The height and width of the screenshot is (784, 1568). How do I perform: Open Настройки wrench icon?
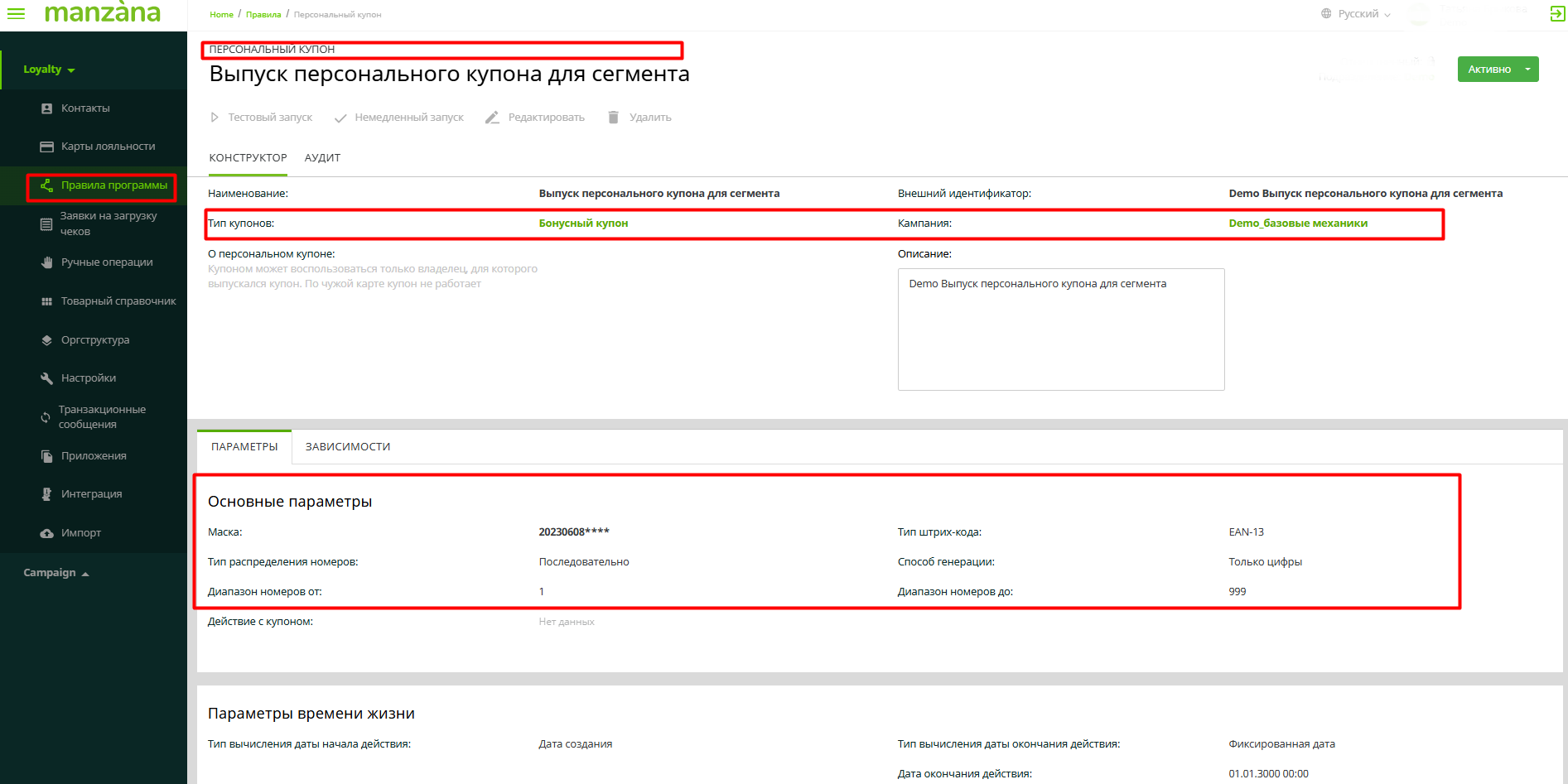46,378
